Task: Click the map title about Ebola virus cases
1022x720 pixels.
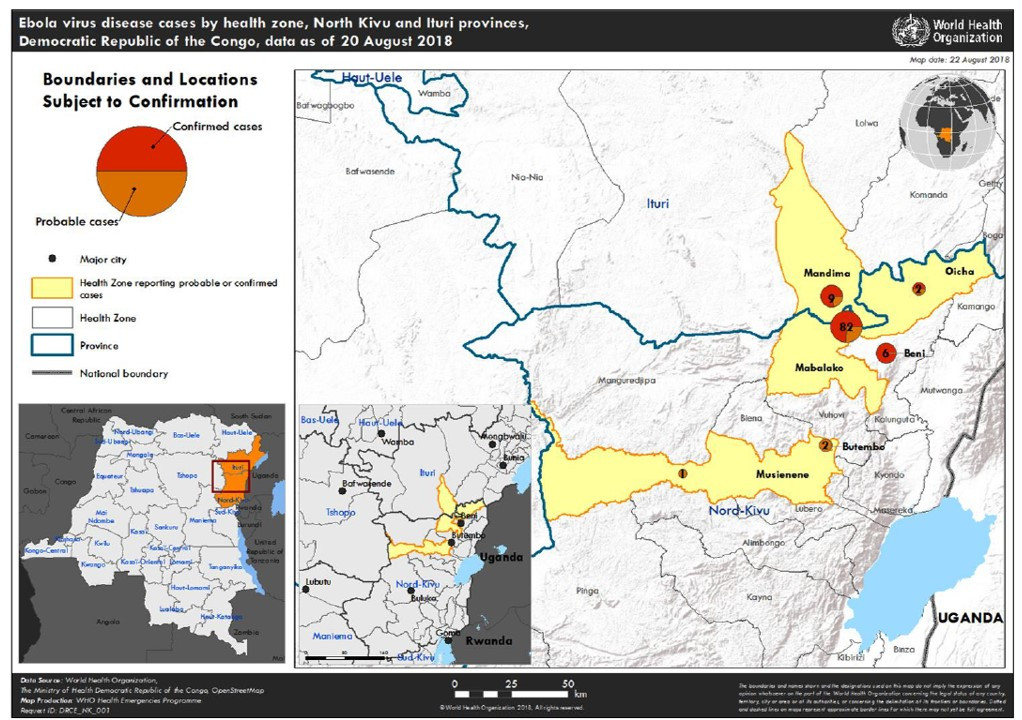Action: [x=274, y=32]
